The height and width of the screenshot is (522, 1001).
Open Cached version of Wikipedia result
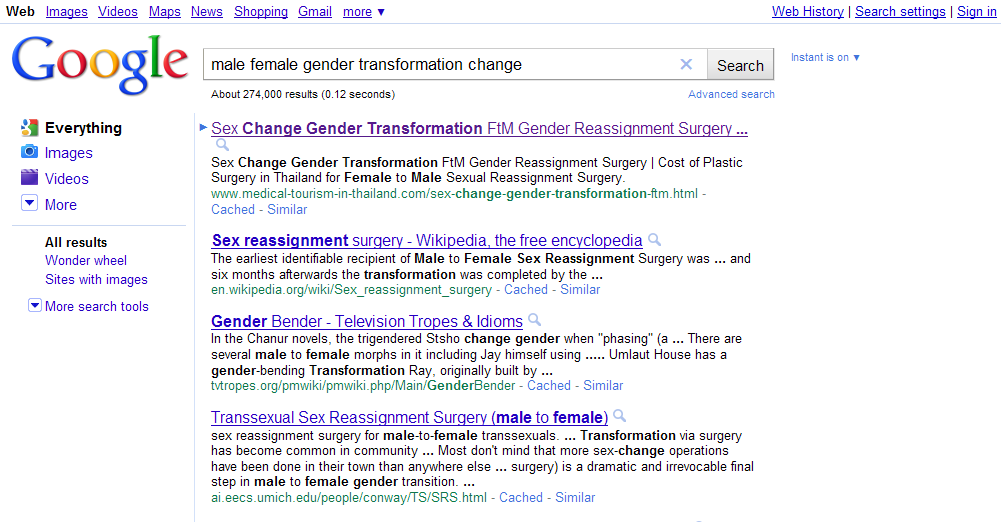pyautogui.click(x=525, y=290)
